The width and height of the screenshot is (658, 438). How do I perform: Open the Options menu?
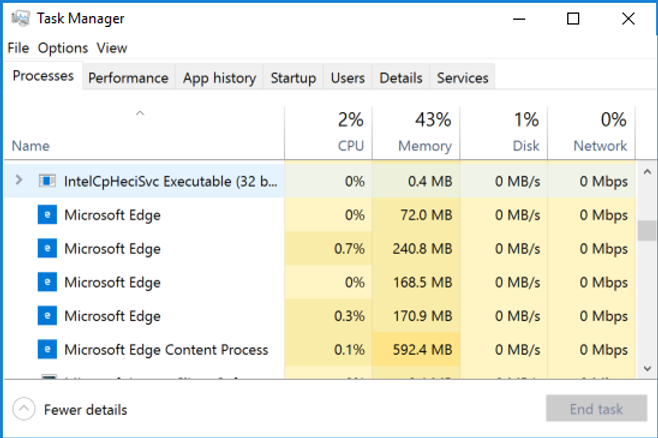click(x=63, y=48)
